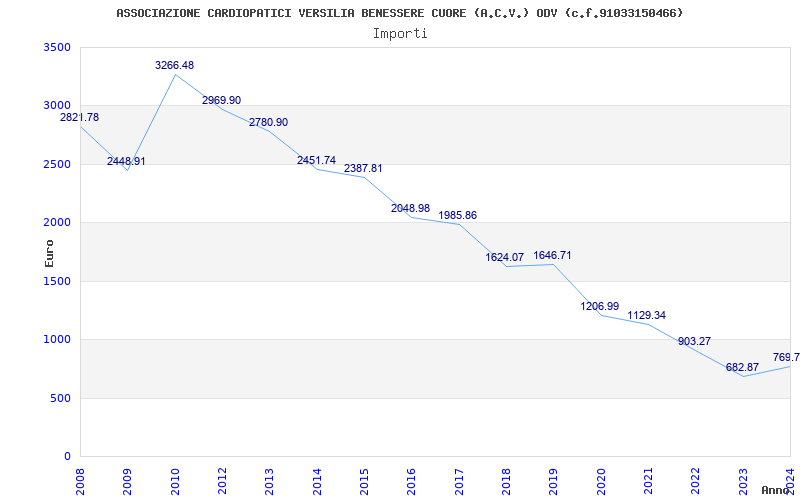Click the final data label 769.7
800x500 pixels.
click(786, 357)
